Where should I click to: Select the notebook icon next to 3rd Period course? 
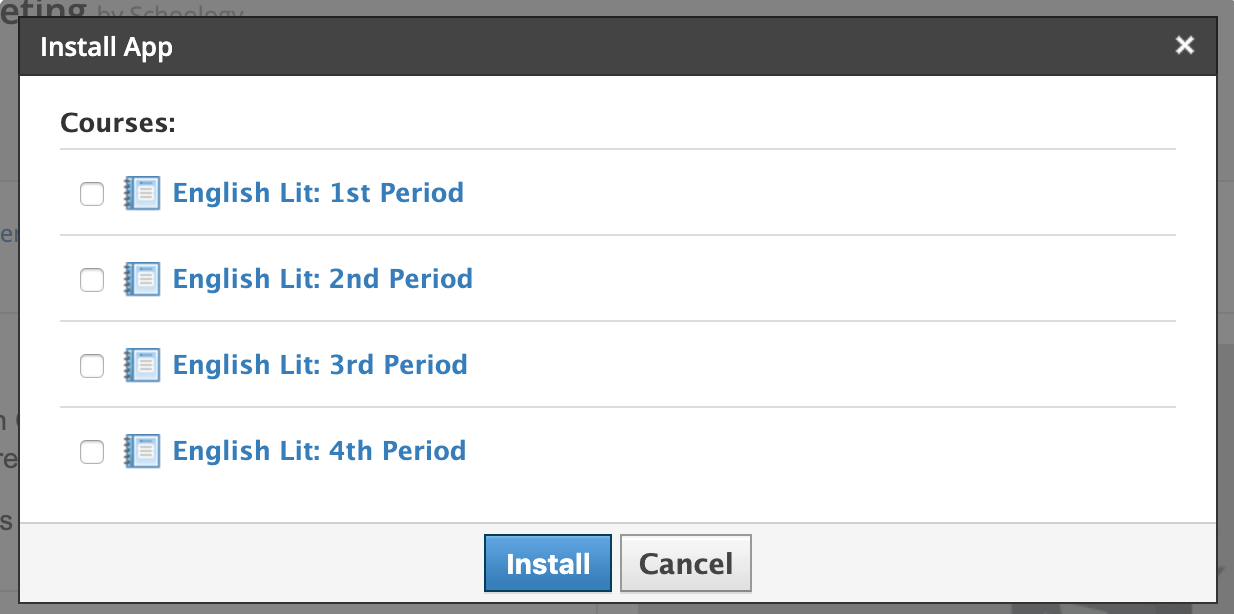click(141, 366)
